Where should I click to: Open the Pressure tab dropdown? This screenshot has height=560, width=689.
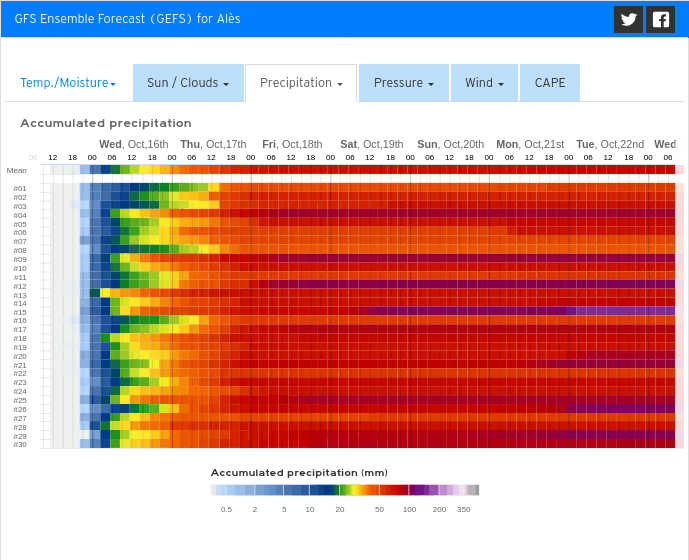click(404, 83)
